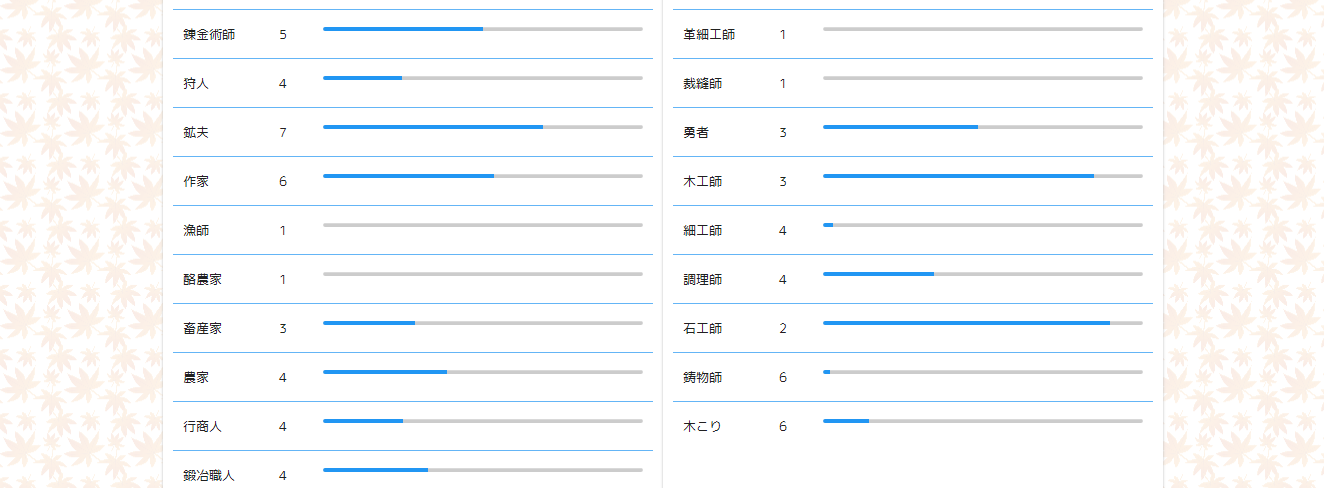Select the 農家 job label
The height and width of the screenshot is (488, 1324).
tap(196, 378)
